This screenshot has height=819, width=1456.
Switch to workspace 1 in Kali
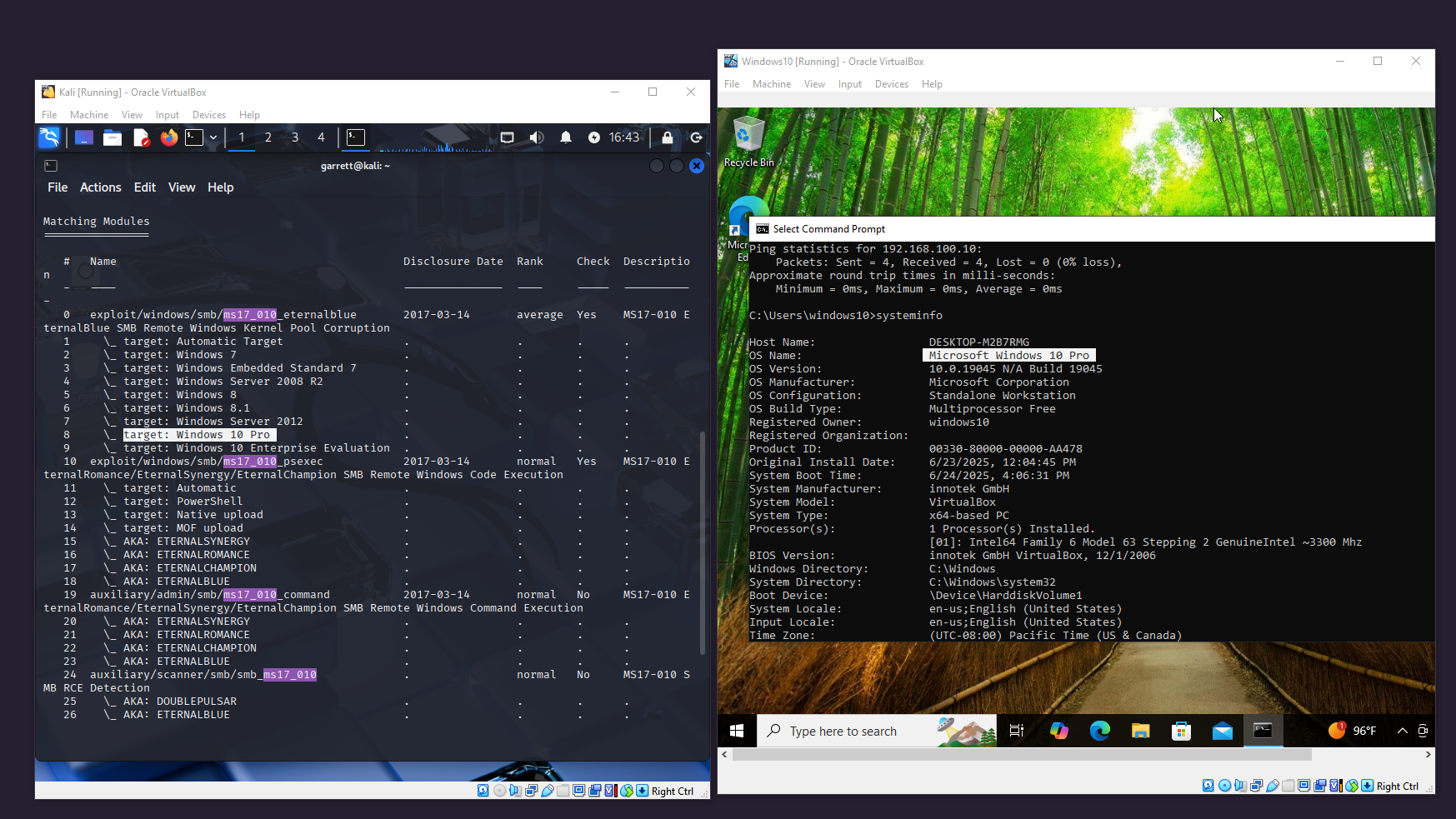242,137
